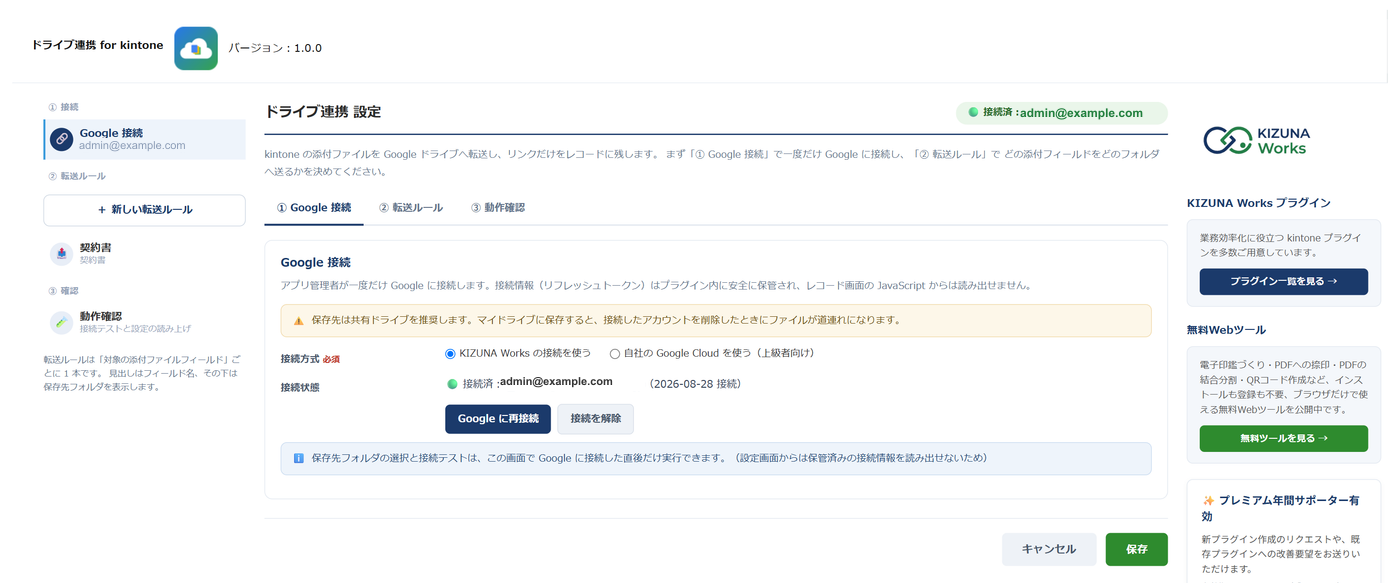Click the 接続方式 必須 label
This screenshot has width=1400, height=583.
pyautogui.click(x=310, y=358)
